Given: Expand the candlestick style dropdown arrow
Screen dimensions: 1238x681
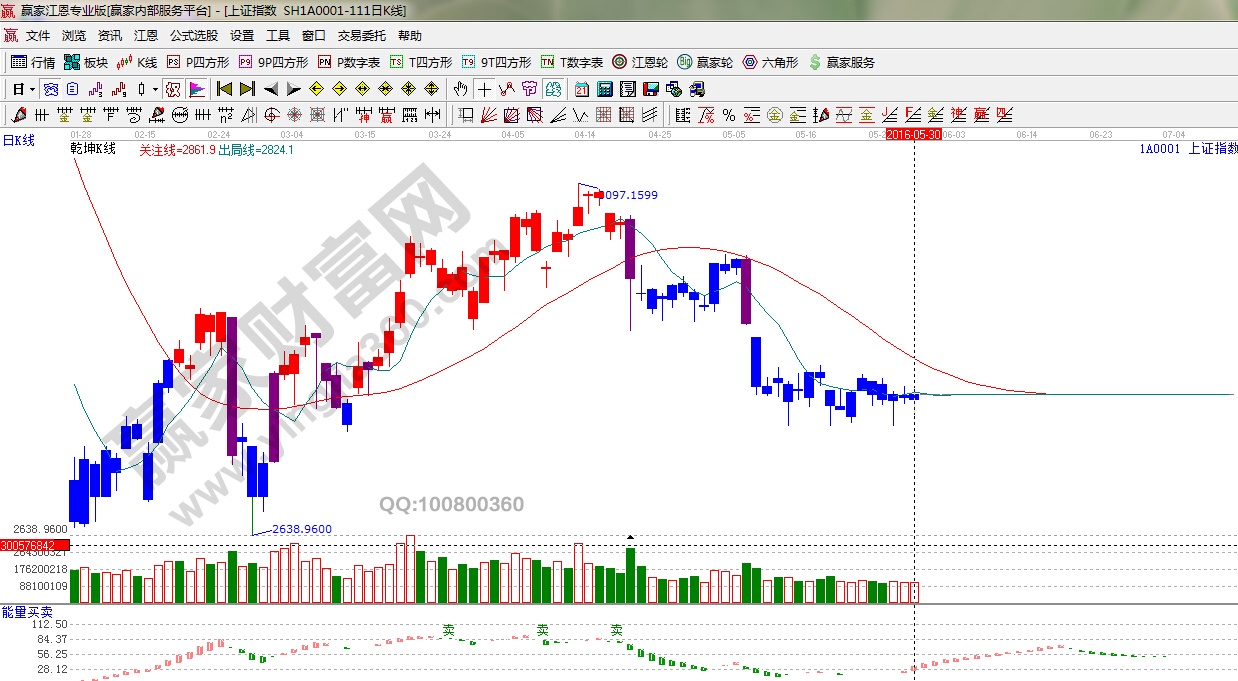Looking at the screenshot, I should click(155, 89).
